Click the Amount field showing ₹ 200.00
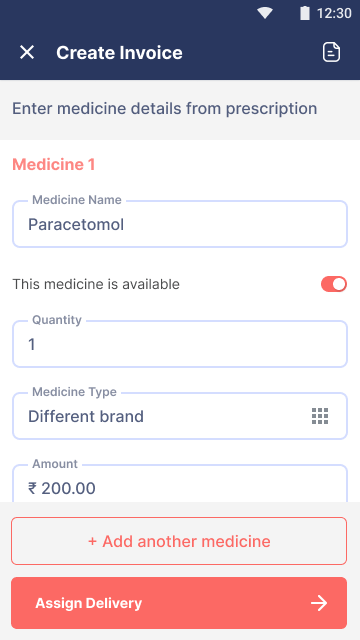 tap(180, 484)
